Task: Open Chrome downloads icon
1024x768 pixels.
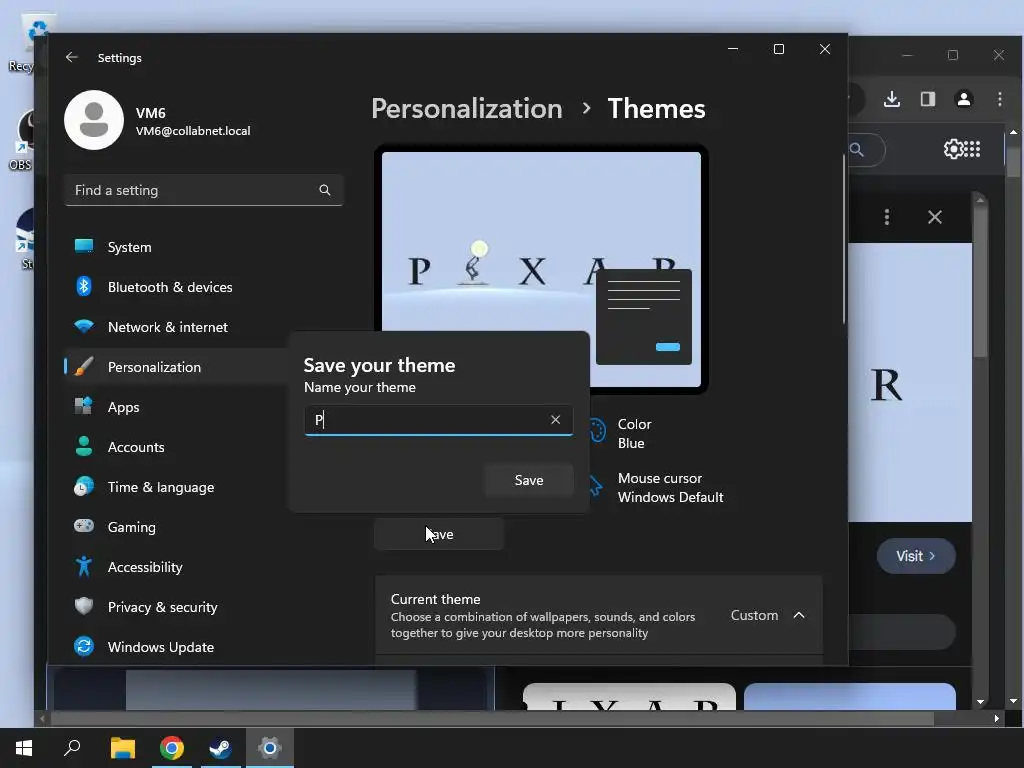Action: (892, 99)
